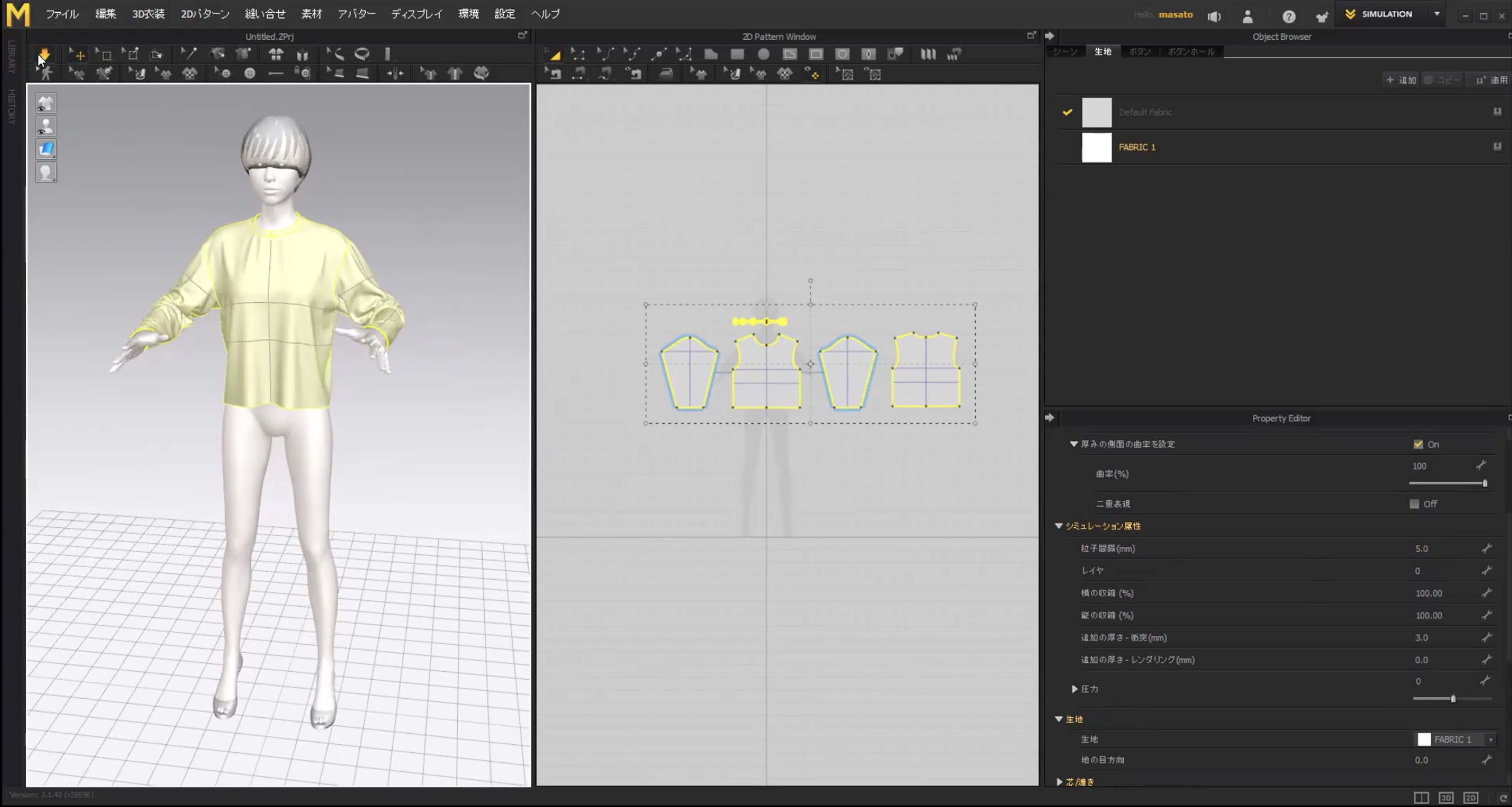The width and height of the screenshot is (1512, 807).
Task: Click the Button tool icon
Action: click(250, 73)
